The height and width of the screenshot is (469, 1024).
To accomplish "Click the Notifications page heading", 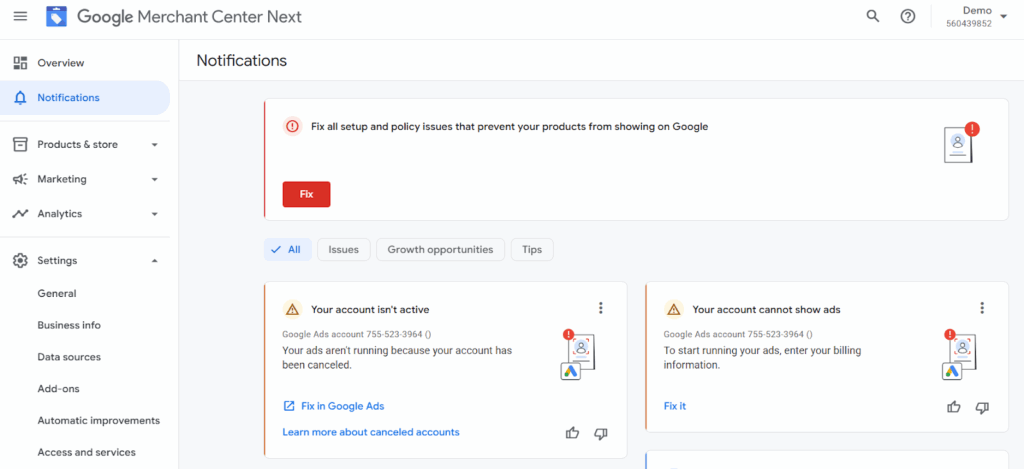I will (242, 61).
